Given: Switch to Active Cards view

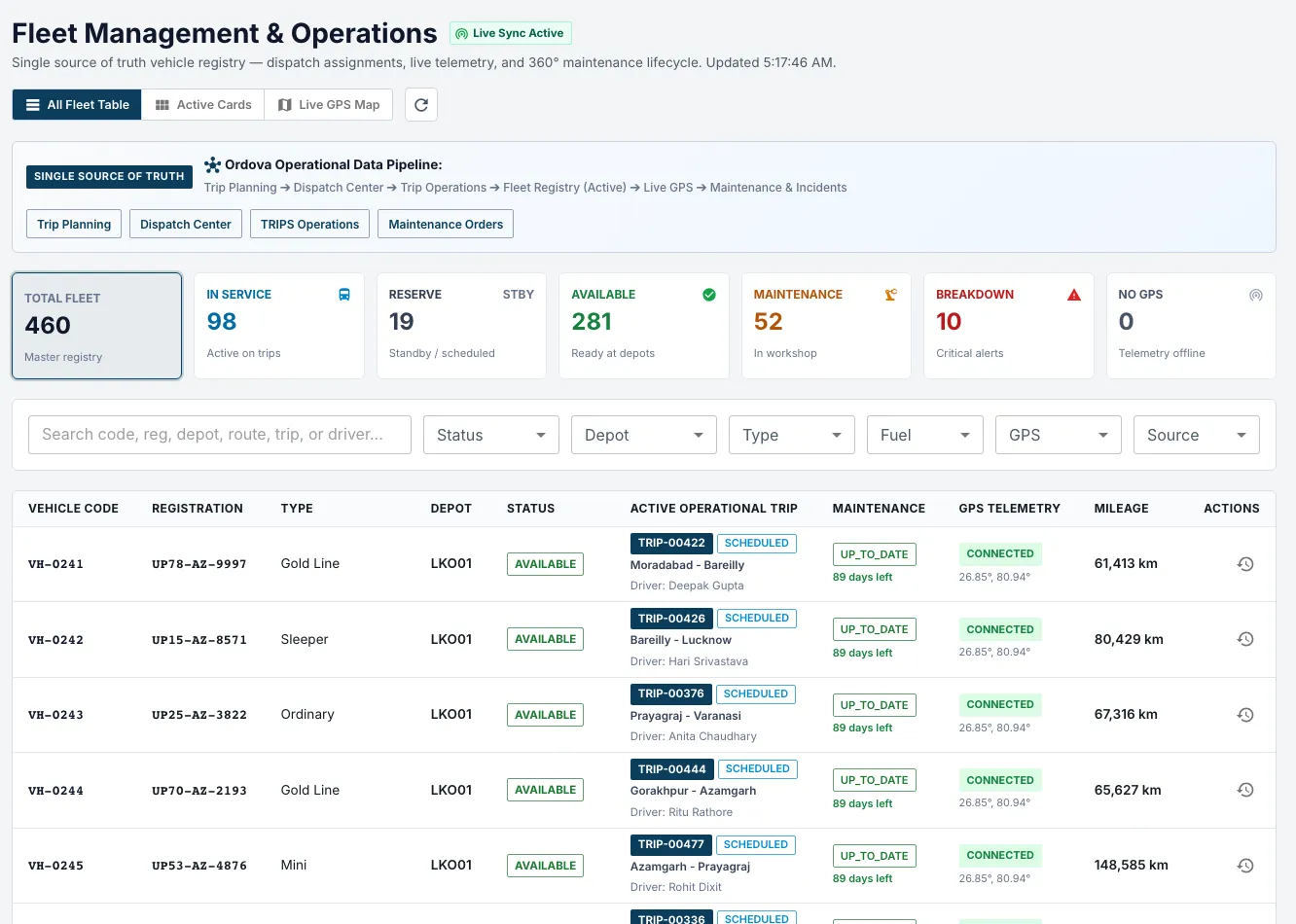Looking at the screenshot, I should 203,105.
